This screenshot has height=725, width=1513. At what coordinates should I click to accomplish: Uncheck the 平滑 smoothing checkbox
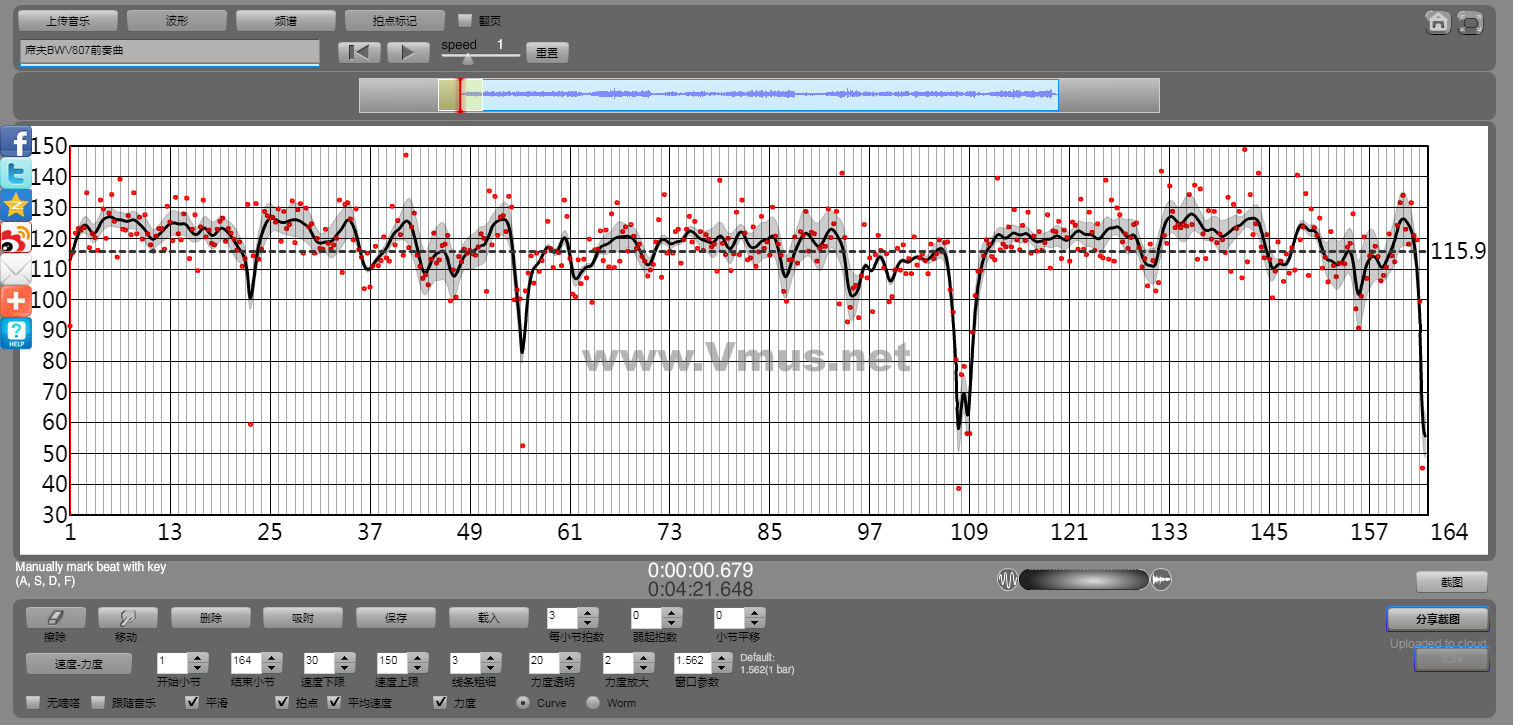(193, 702)
